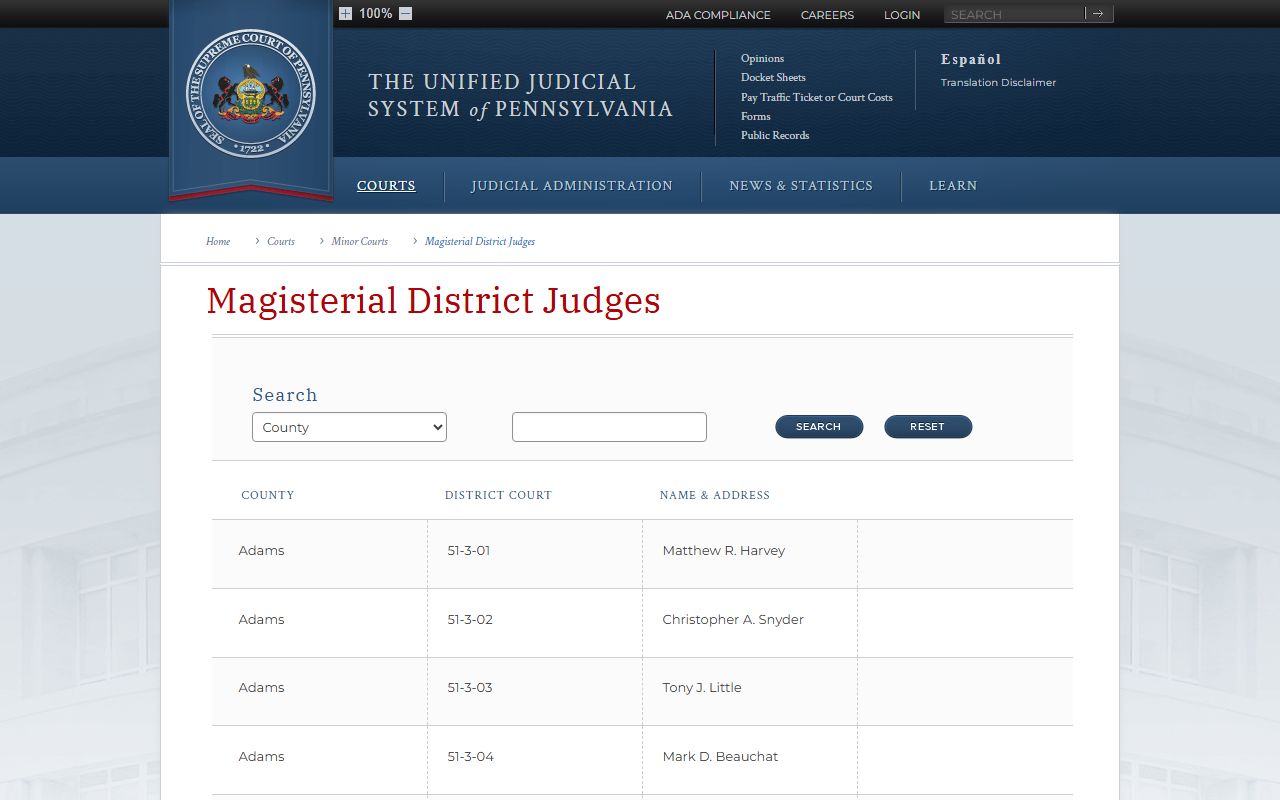Click the Supreme Court of Pennsylvania seal
Image resolution: width=1280 pixels, height=800 pixels.
tap(251, 94)
